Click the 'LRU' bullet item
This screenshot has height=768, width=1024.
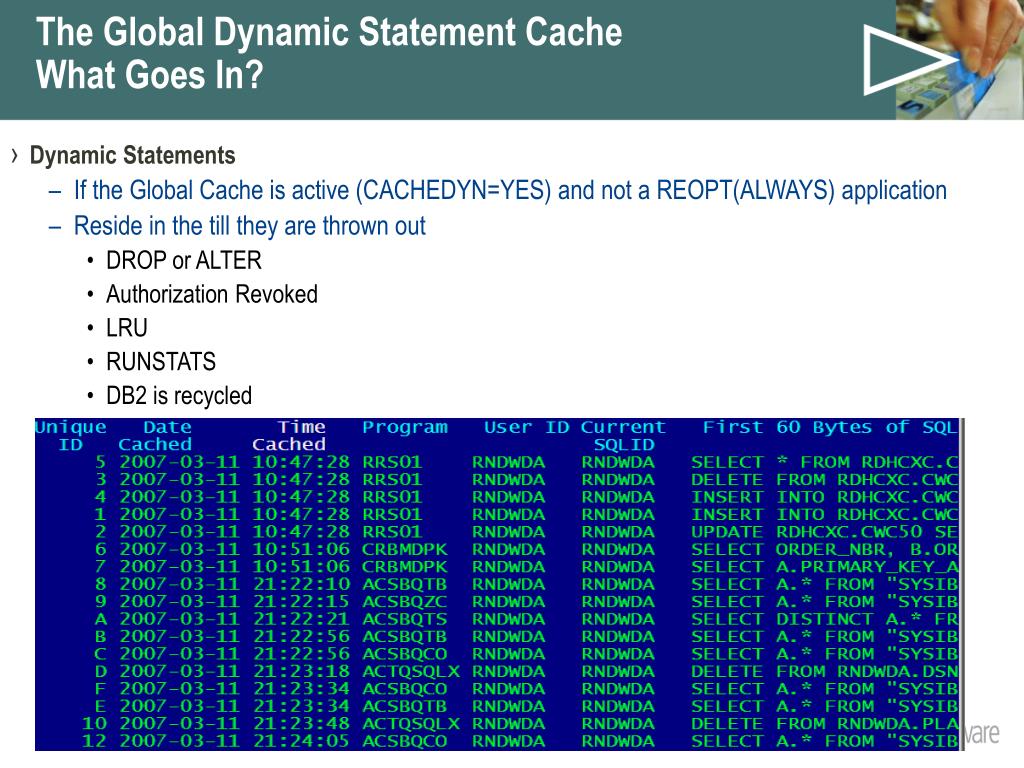127,328
